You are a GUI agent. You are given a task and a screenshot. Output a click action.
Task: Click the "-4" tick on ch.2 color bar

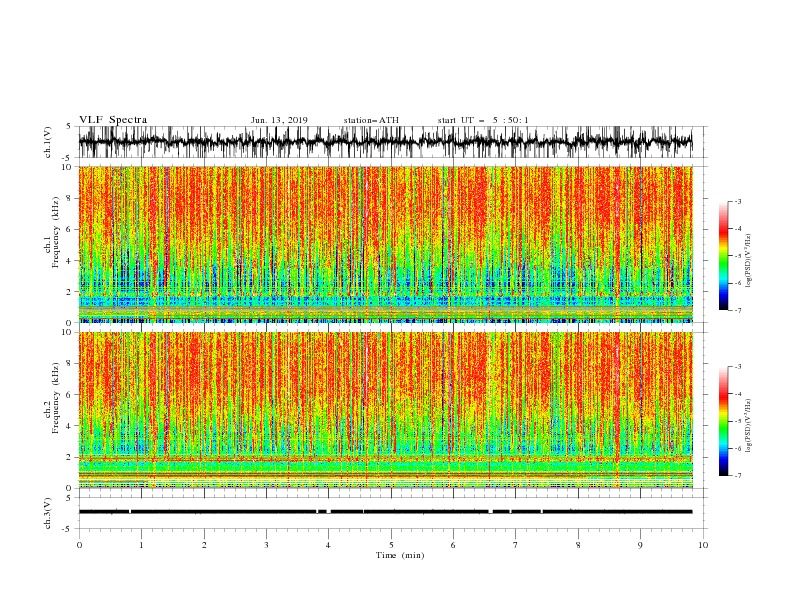pos(738,394)
